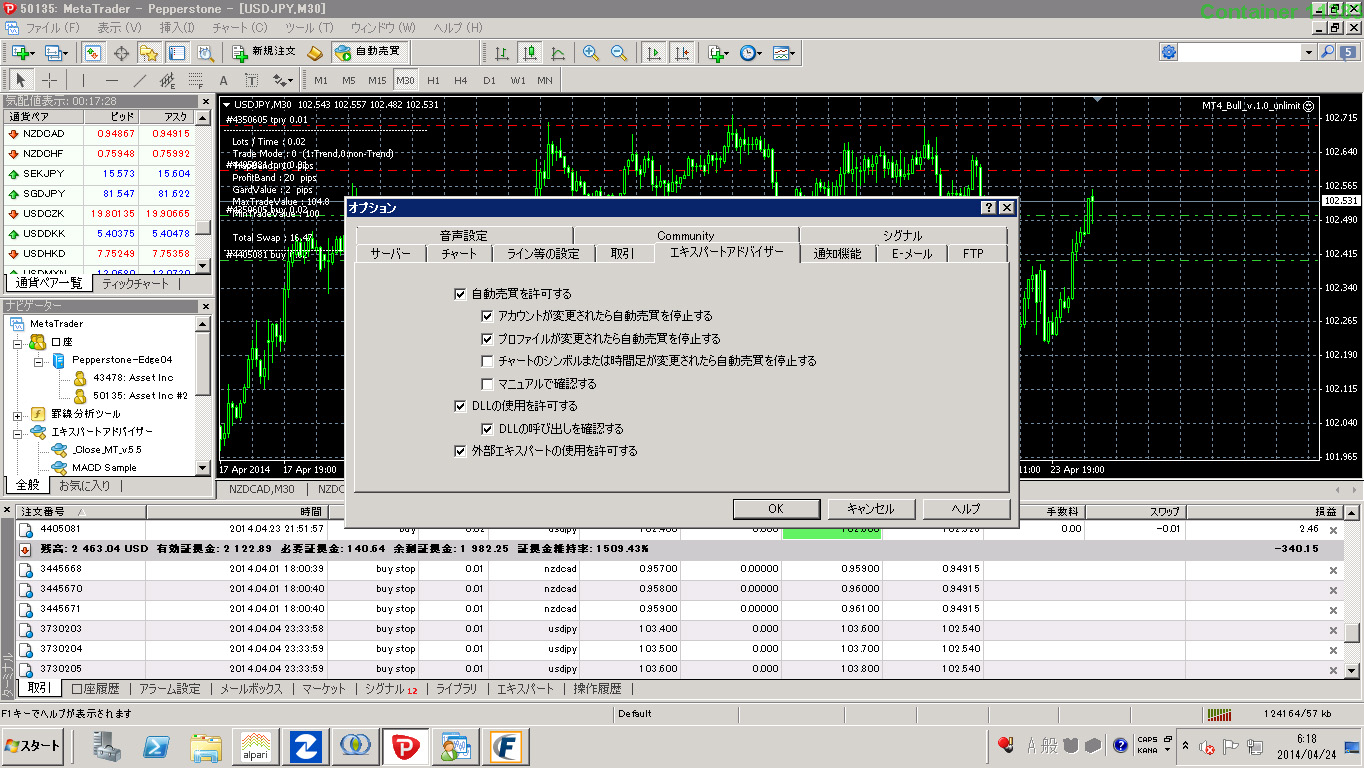This screenshot has width=1364, height=768.
Task: Open the Strategy Tester toolbar icon
Action: [x=205, y=52]
